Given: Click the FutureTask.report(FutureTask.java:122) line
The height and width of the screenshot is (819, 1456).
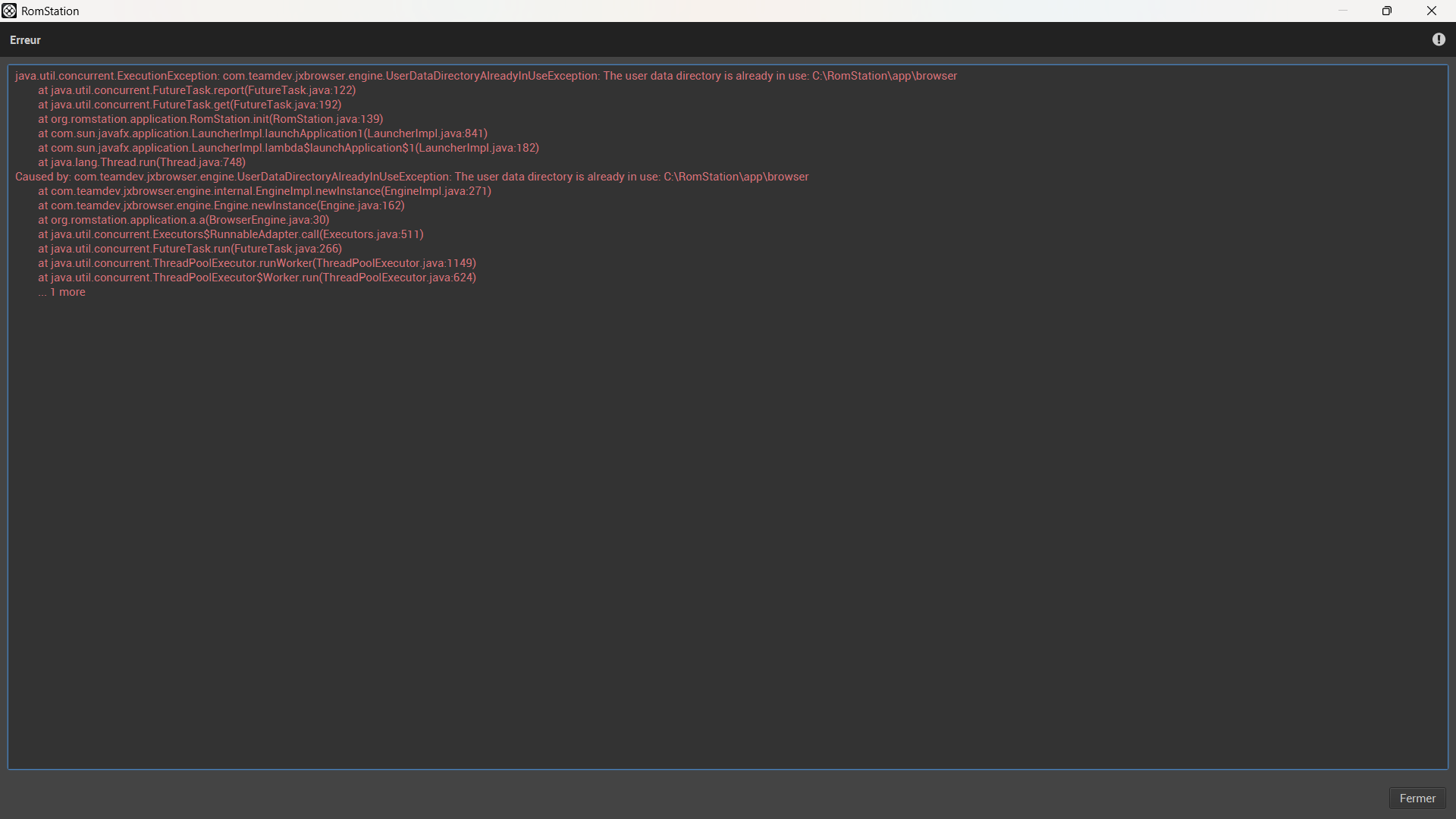Looking at the screenshot, I should 197,90.
